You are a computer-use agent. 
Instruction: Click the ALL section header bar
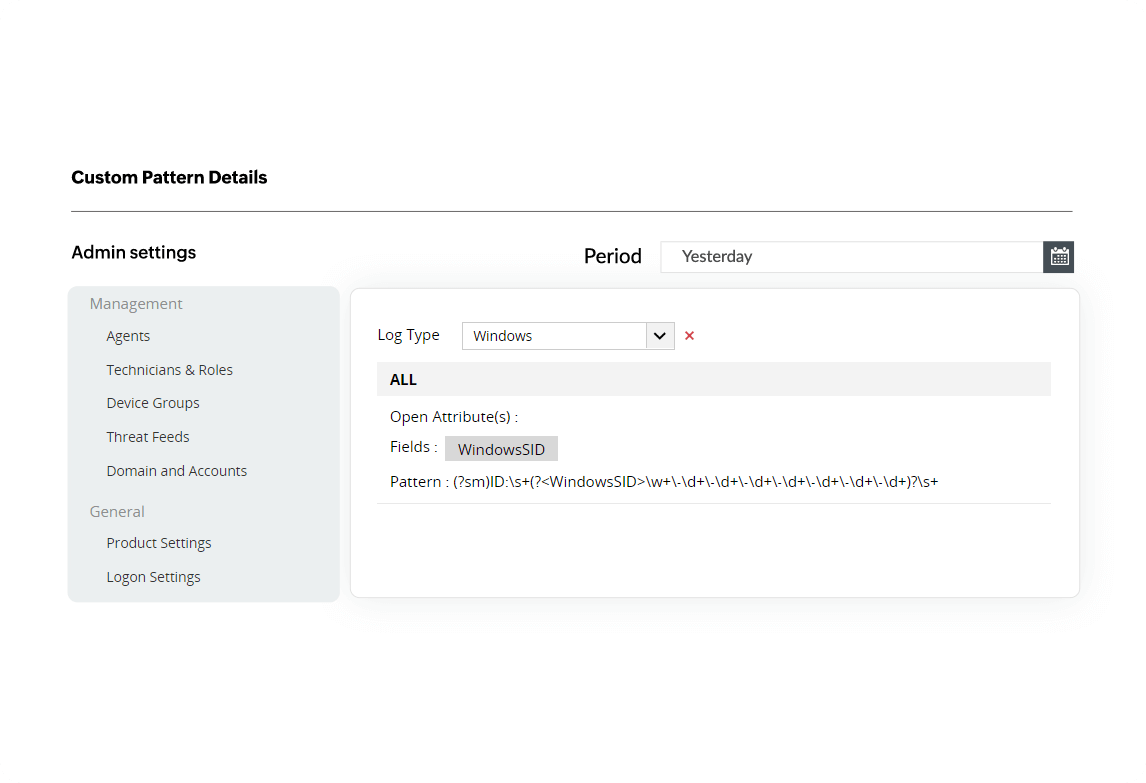713,380
